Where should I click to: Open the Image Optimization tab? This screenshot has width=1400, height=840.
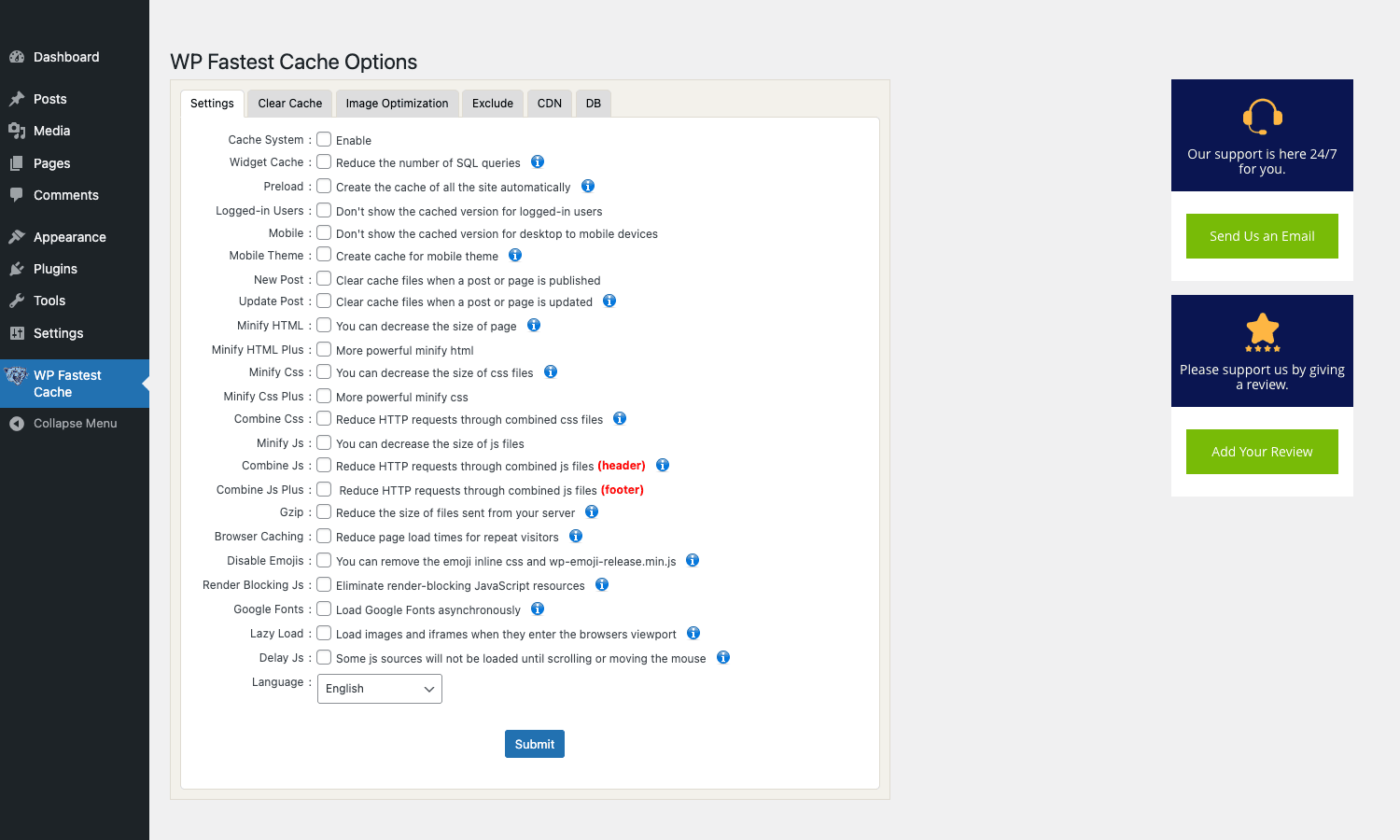(397, 104)
